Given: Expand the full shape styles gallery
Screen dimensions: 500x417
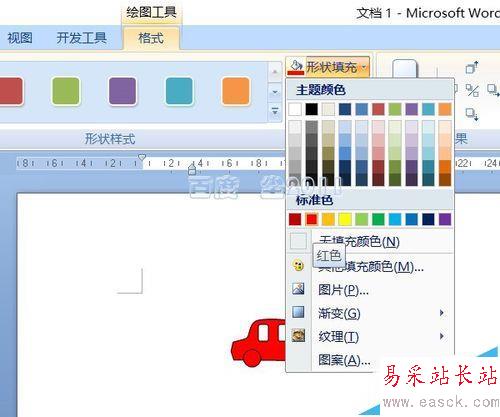Looking at the screenshot, I should point(275,112).
